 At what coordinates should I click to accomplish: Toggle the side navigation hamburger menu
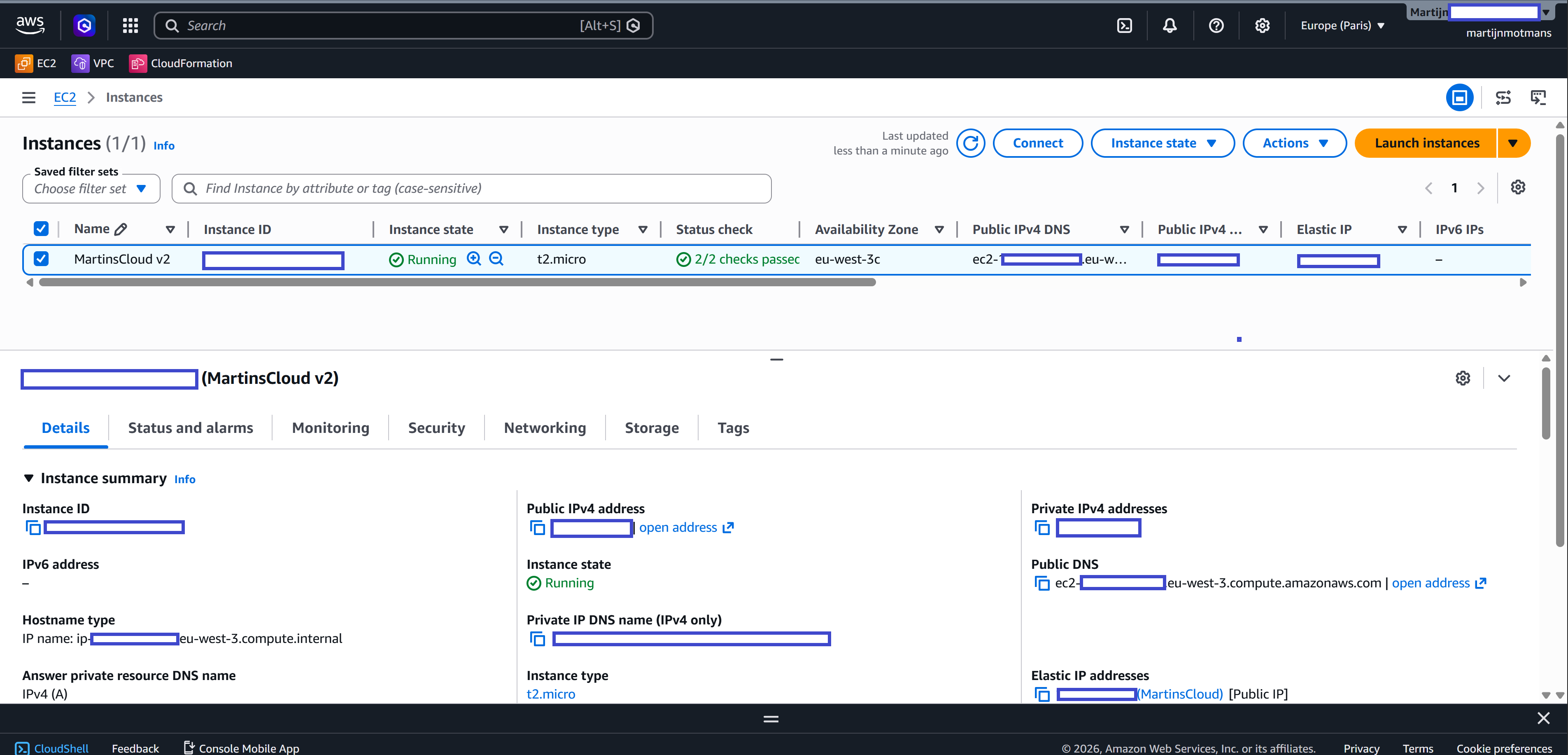coord(28,98)
